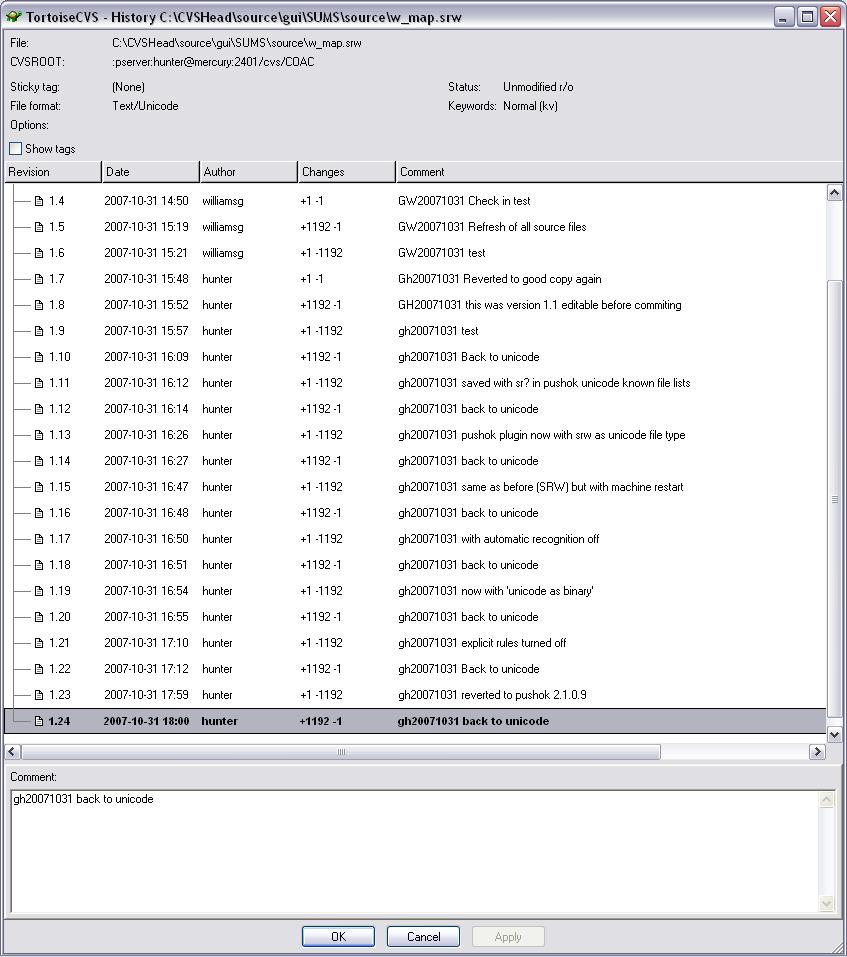Viewport: 847px width, 957px height.
Task: Sort list by Revision column header
Action: (x=52, y=172)
